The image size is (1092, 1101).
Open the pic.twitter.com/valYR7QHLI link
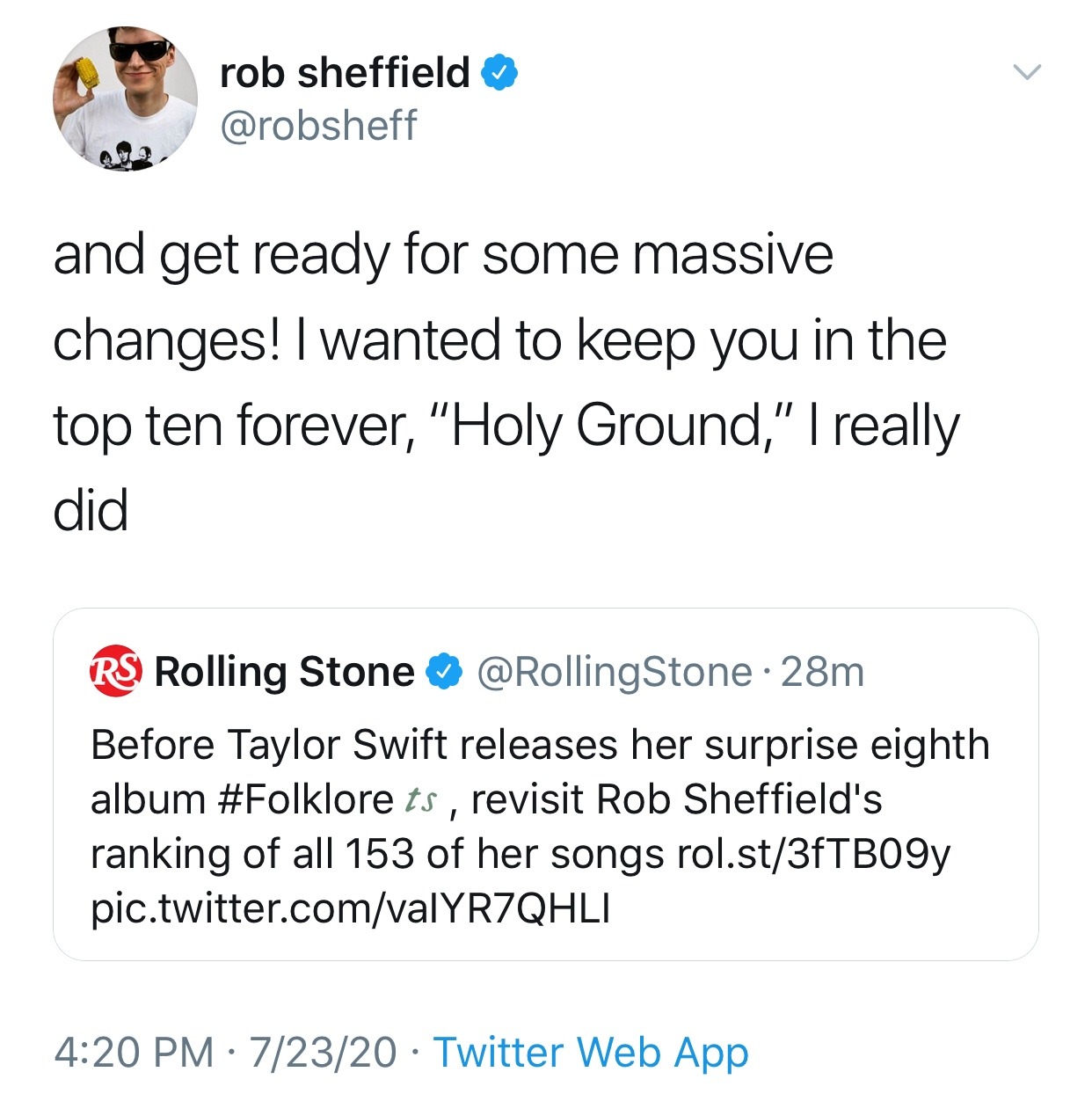point(350,908)
